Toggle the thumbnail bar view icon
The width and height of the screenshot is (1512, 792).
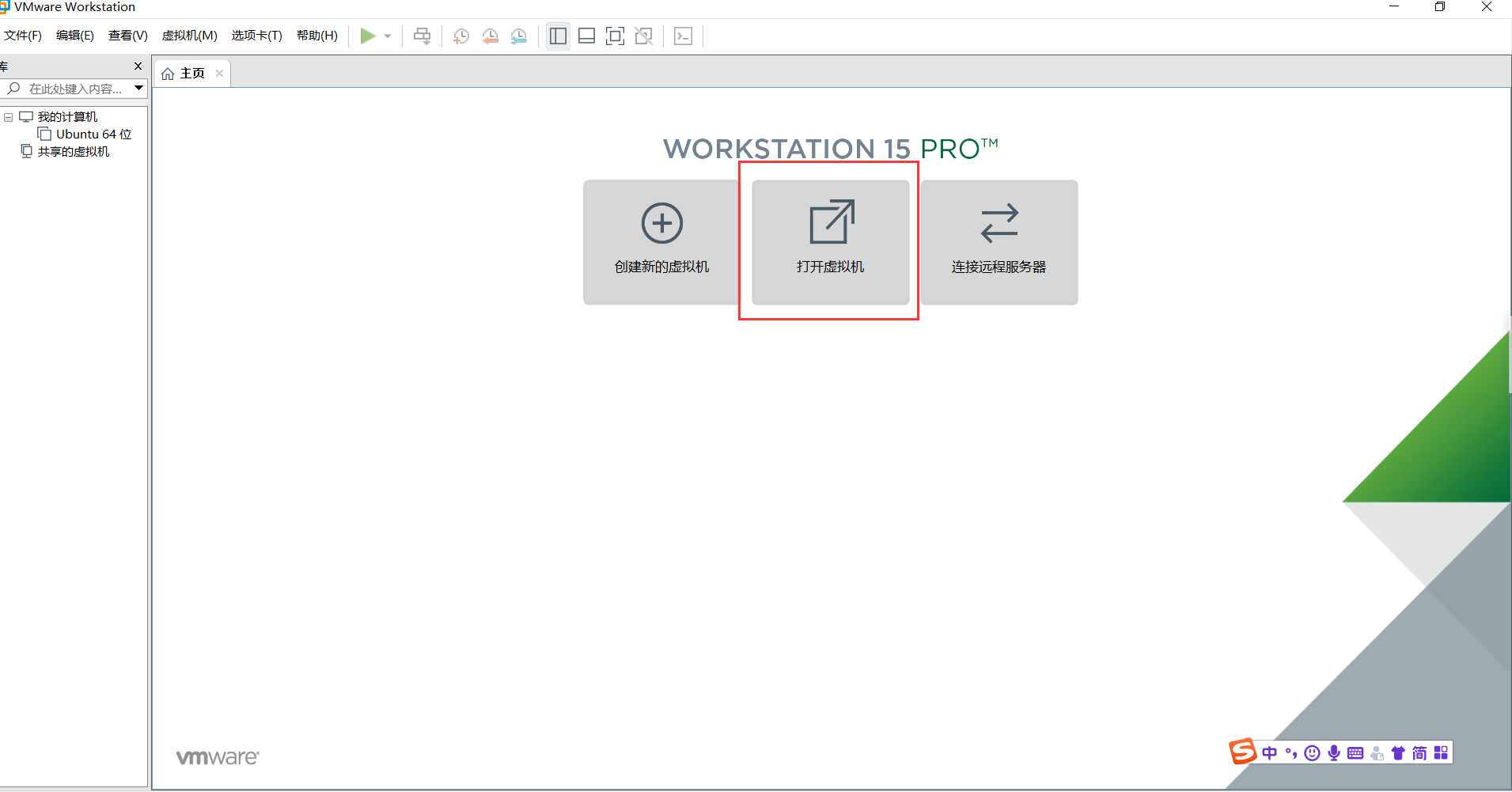coord(586,36)
